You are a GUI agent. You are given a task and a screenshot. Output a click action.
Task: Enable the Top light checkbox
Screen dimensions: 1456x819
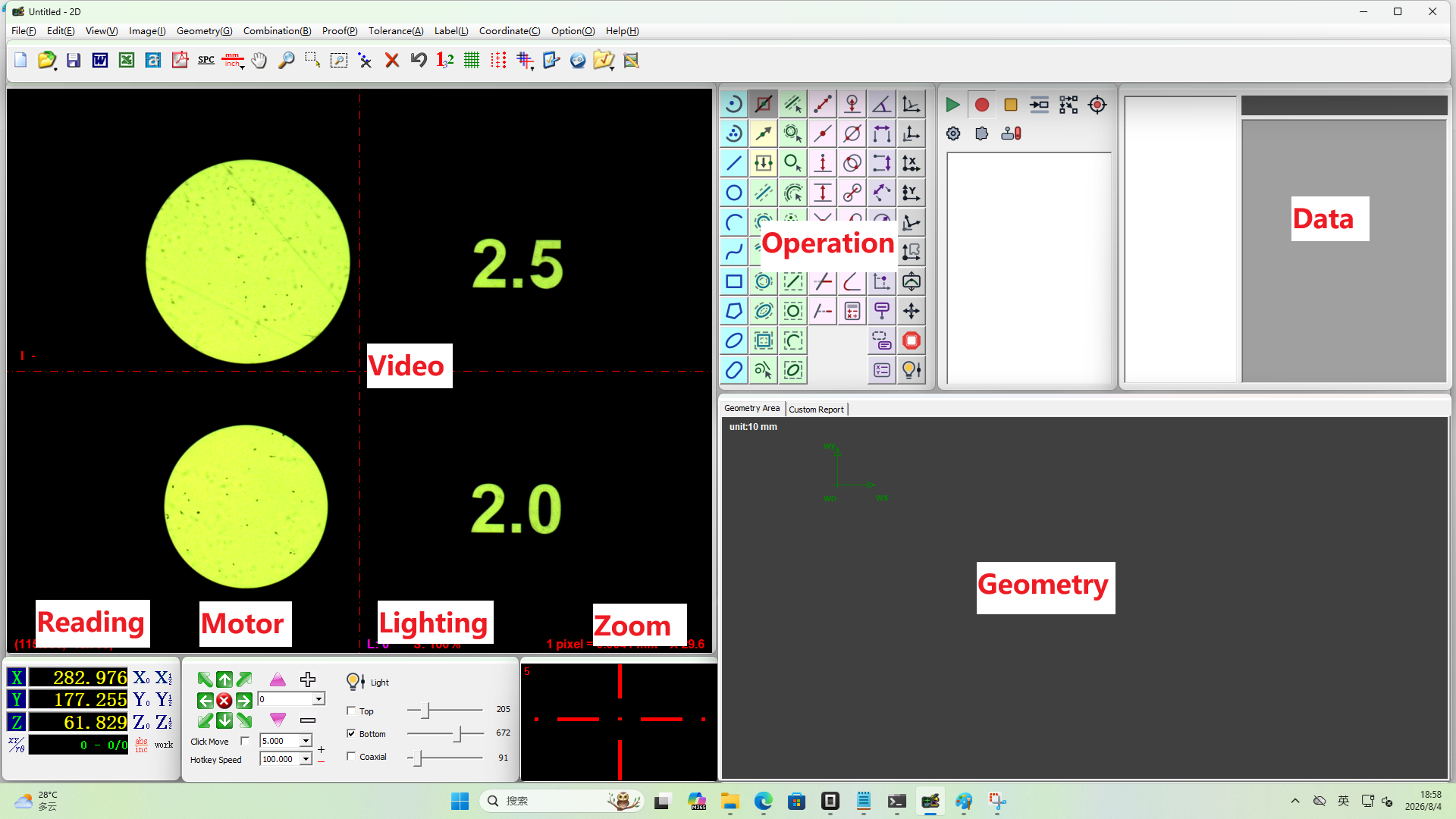click(351, 711)
